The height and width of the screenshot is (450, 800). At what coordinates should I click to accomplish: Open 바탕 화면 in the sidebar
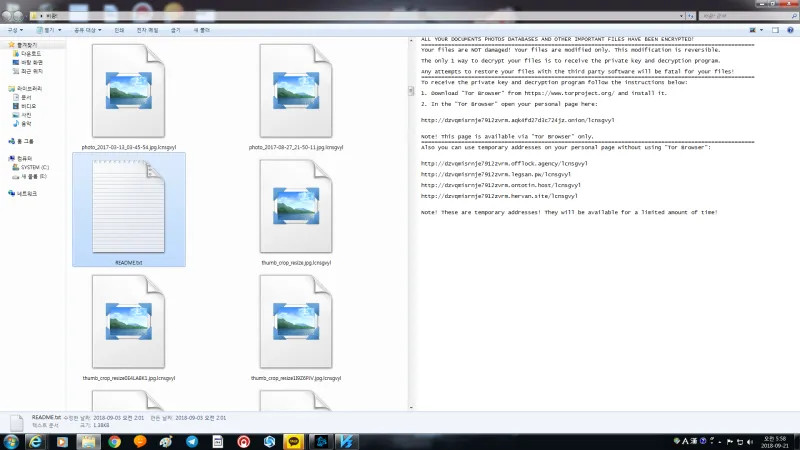coord(32,62)
